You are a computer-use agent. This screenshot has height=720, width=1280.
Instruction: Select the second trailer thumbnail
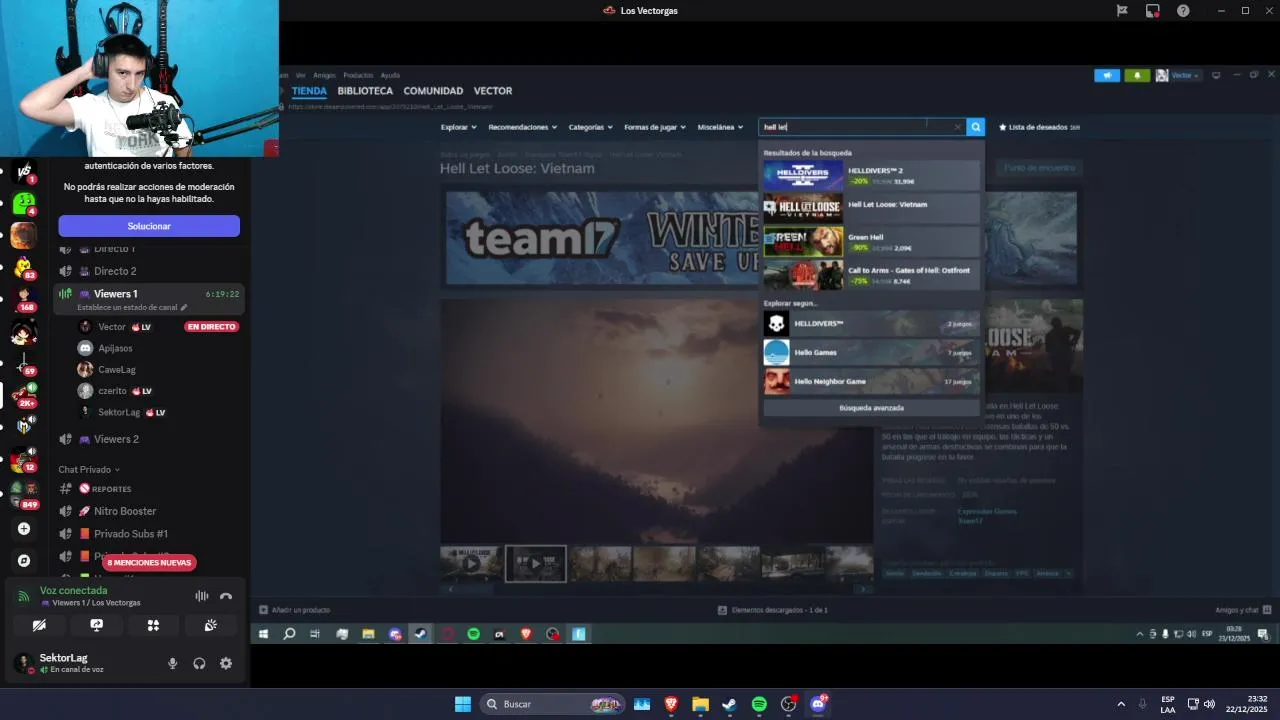point(535,563)
